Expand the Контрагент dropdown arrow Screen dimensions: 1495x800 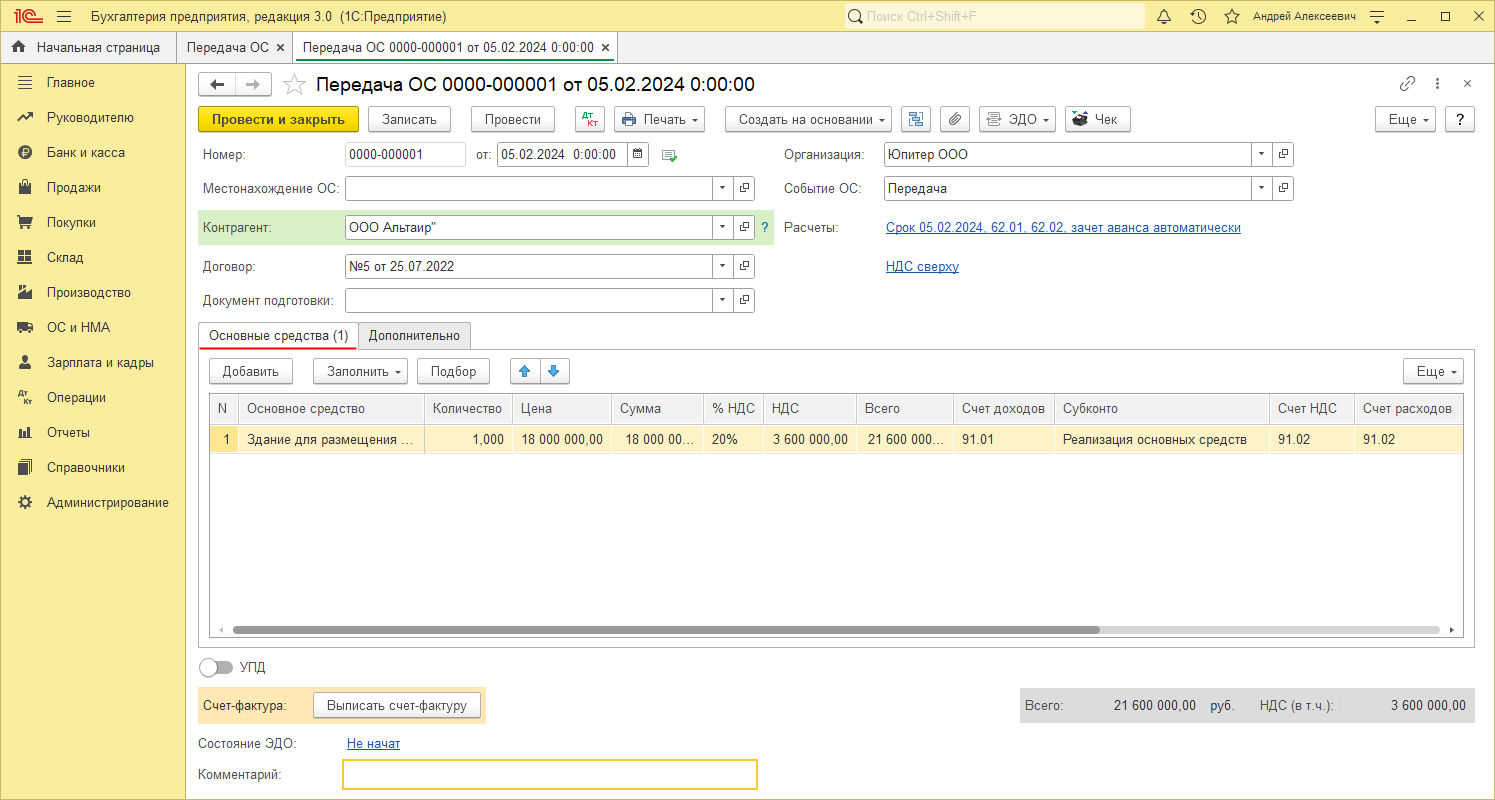[723, 228]
